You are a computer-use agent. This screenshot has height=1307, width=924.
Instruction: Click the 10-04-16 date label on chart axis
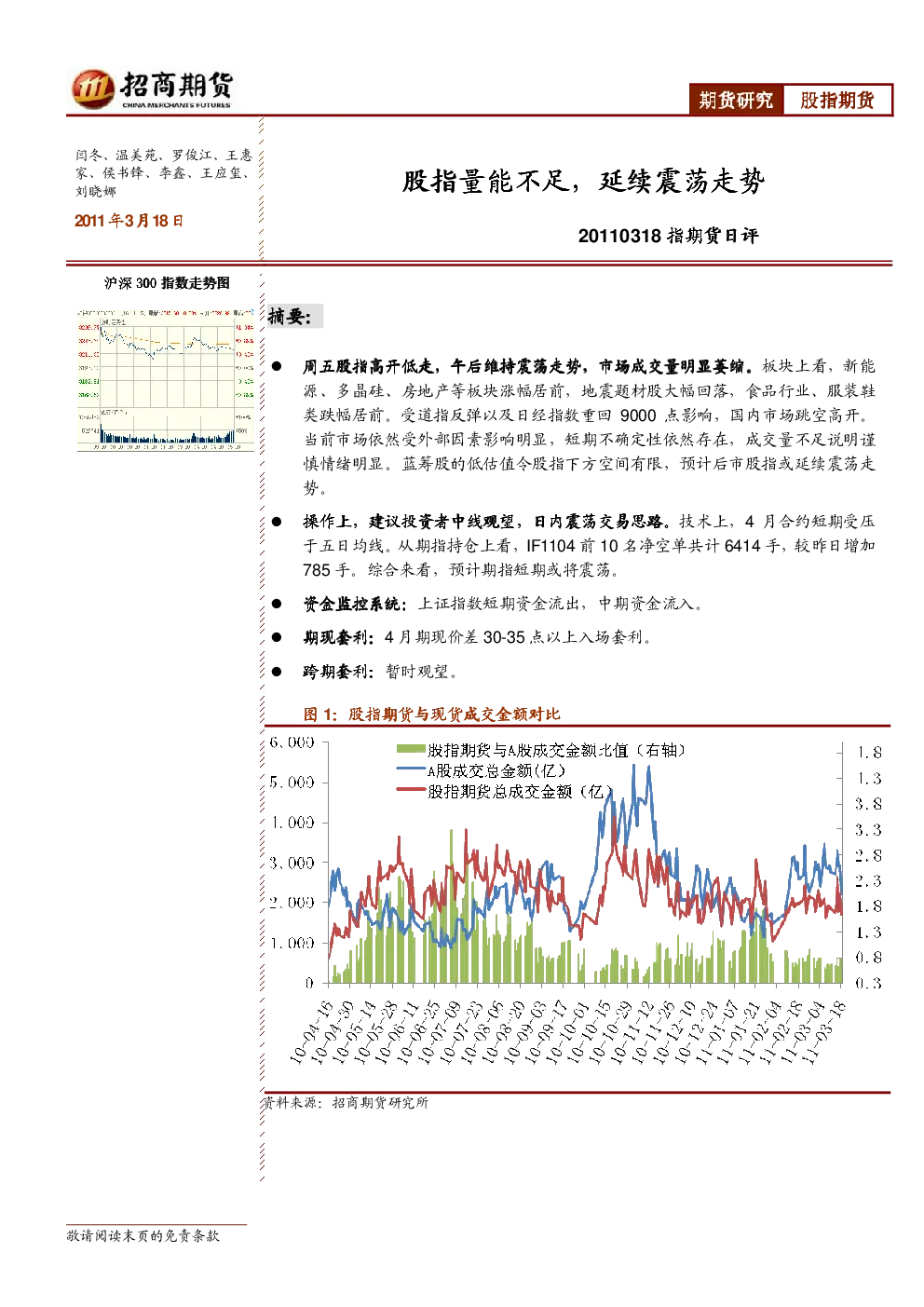[x=312, y=1030]
